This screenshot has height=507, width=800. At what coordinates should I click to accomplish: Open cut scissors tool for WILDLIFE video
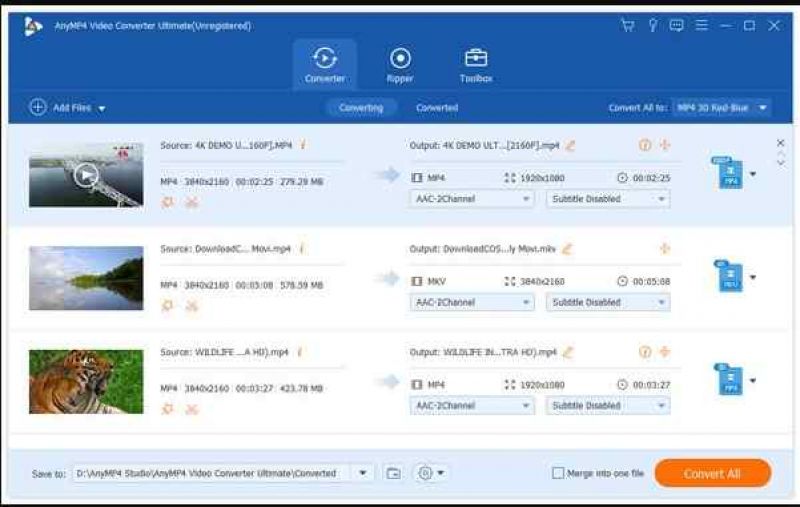pyautogui.click(x=191, y=409)
